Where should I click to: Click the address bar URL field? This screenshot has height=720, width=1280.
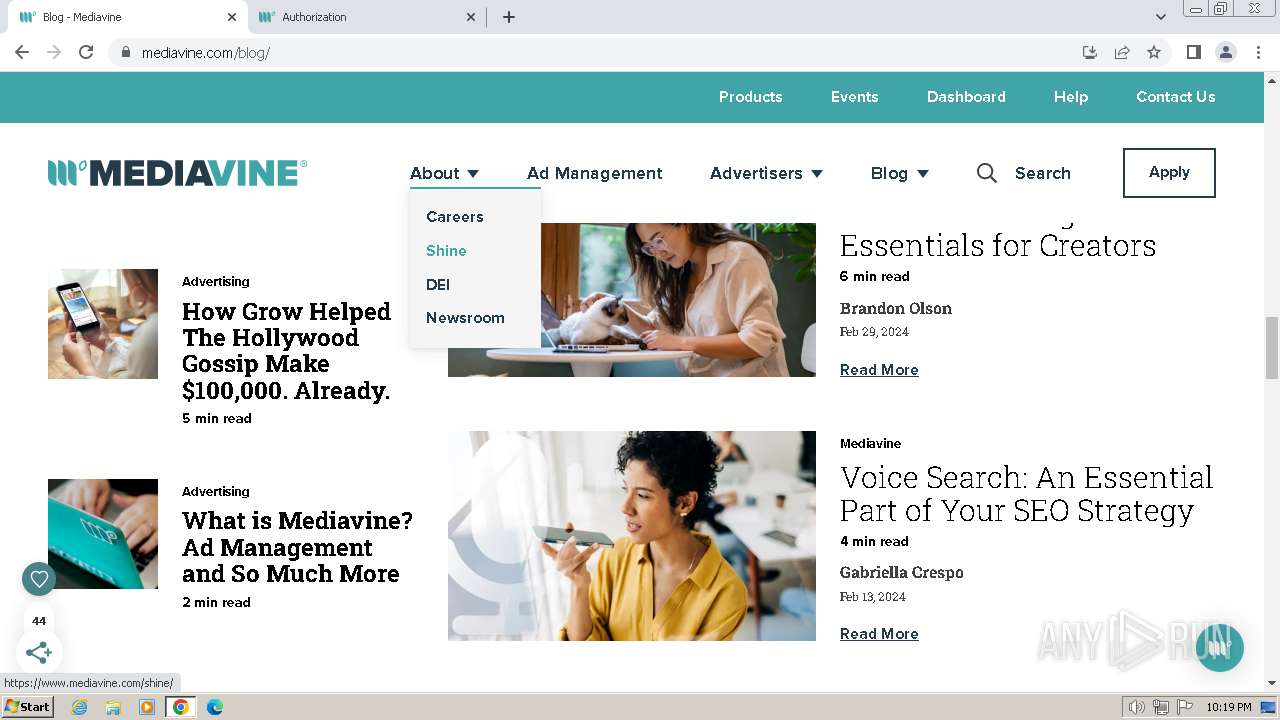600,52
